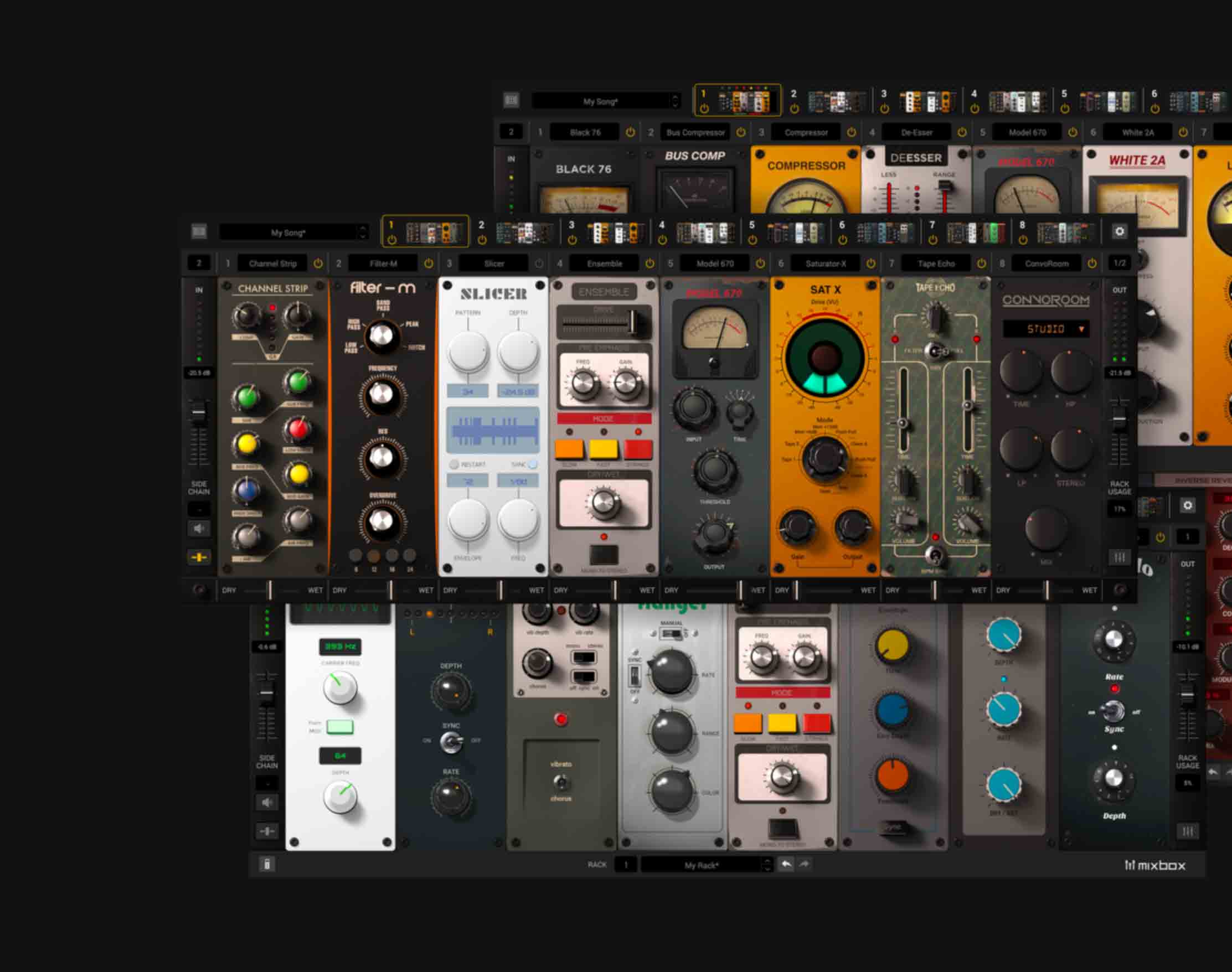Open the preset browser icon in the back compressor window
Viewport: 1232px width, 972px height.
(511, 100)
